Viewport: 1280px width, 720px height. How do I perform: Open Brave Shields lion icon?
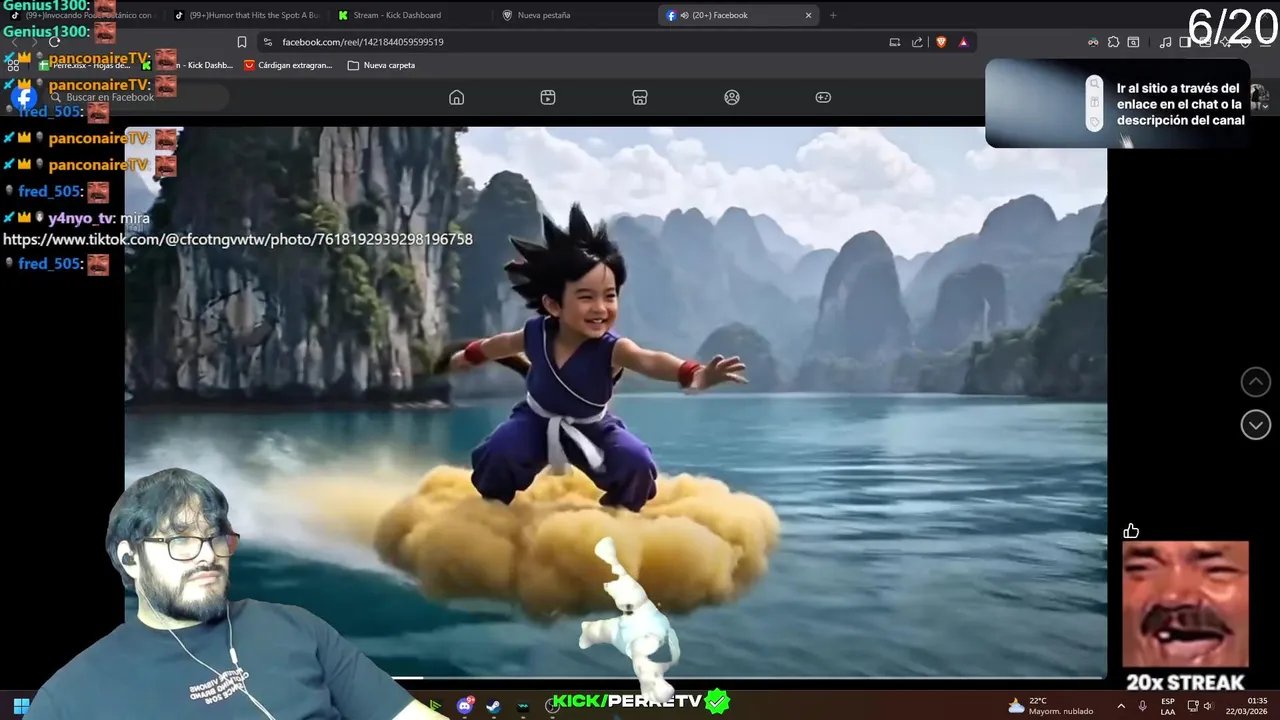941,42
